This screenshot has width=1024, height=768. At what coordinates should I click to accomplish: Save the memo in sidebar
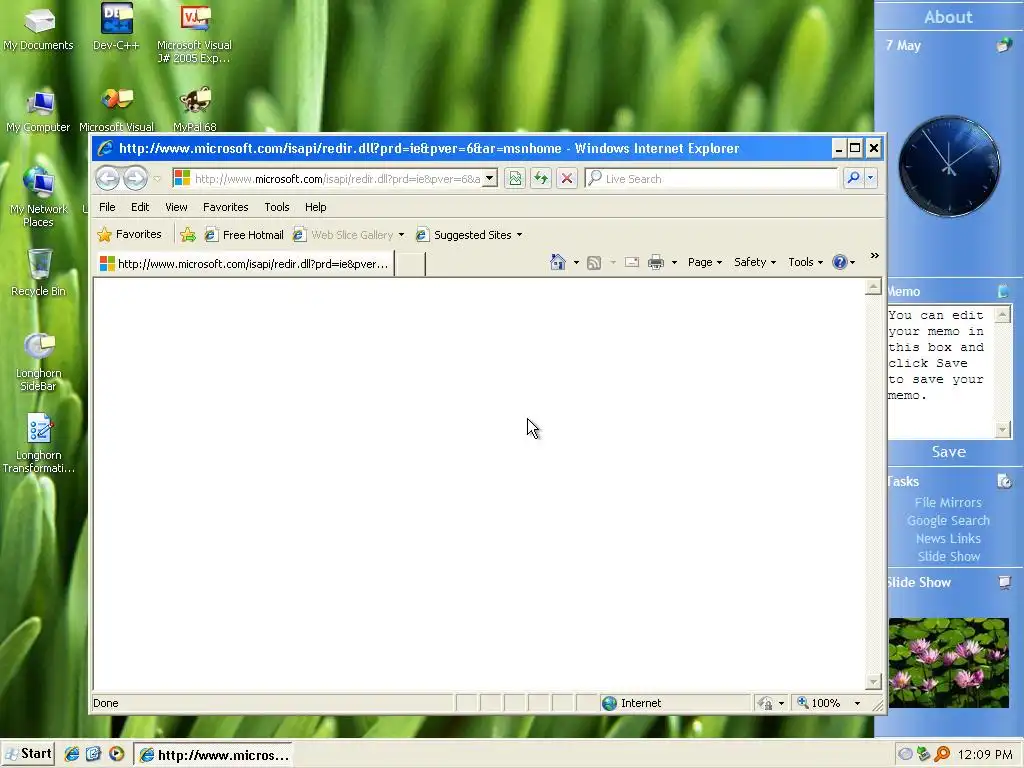[x=948, y=452]
